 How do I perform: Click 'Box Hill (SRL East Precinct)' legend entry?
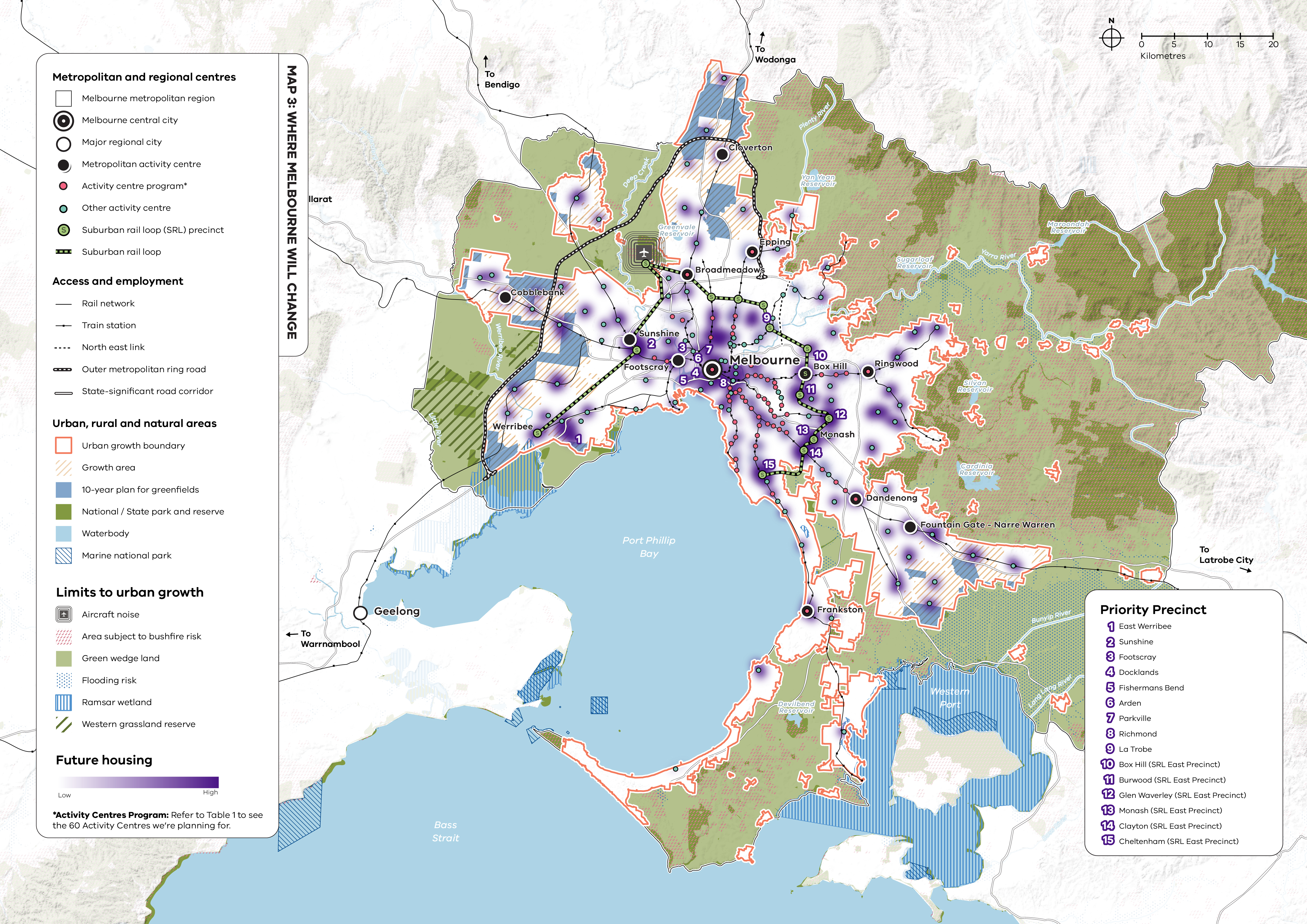pos(1169,765)
